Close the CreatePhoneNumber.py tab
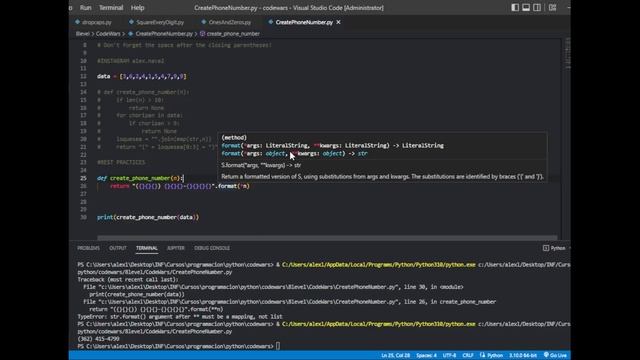Screen dimensions: 640x360 [338, 22]
